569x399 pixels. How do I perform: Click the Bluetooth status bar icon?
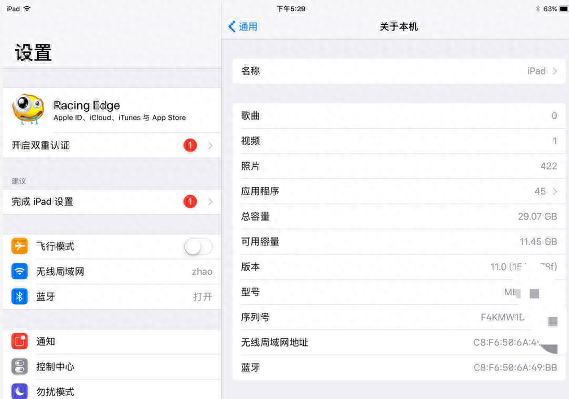(538, 9)
